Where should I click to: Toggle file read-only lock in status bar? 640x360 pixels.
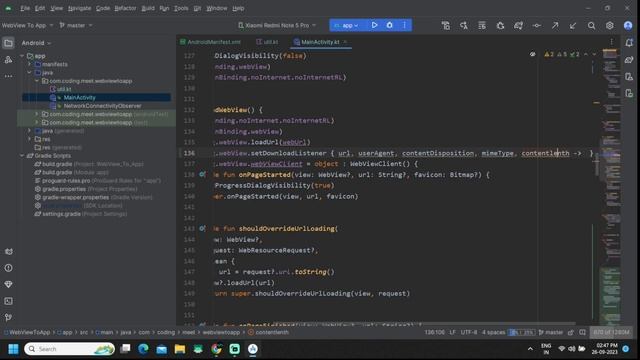coord(571,333)
